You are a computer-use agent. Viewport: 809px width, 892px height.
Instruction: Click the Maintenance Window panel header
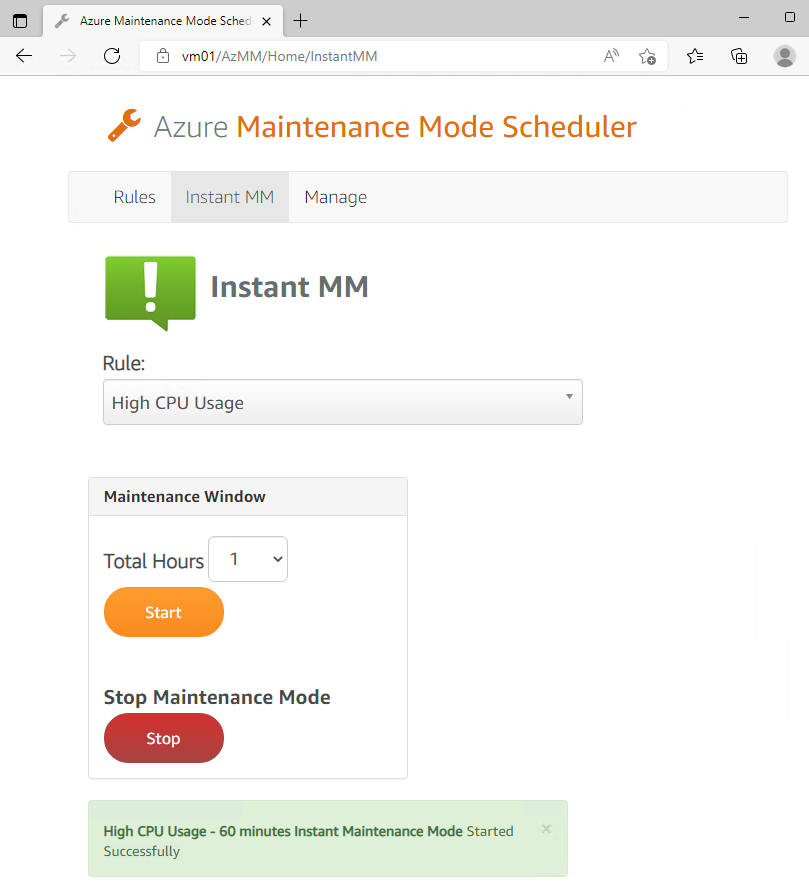click(x=248, y=497)
